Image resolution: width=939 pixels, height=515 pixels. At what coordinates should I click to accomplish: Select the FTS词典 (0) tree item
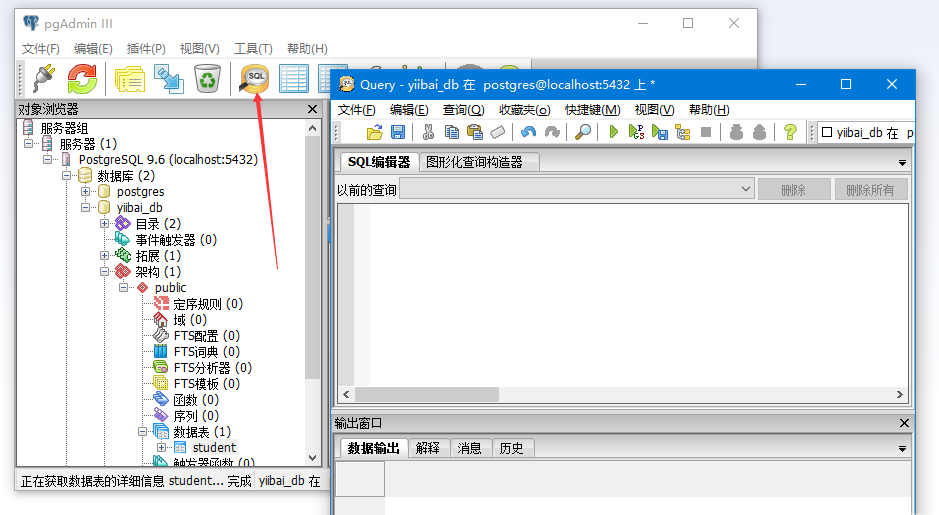(206, 352)
